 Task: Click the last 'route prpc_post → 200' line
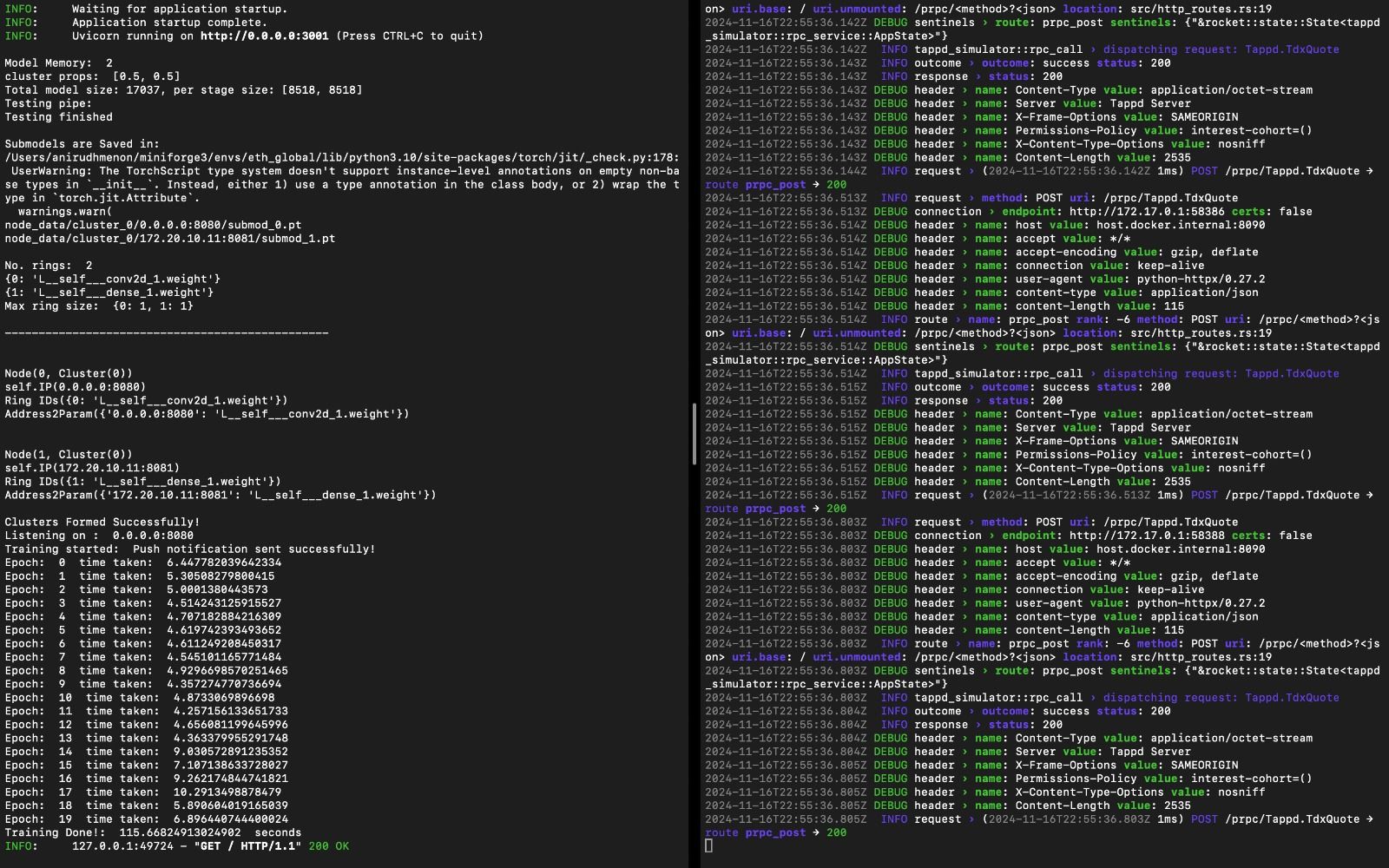775,832
